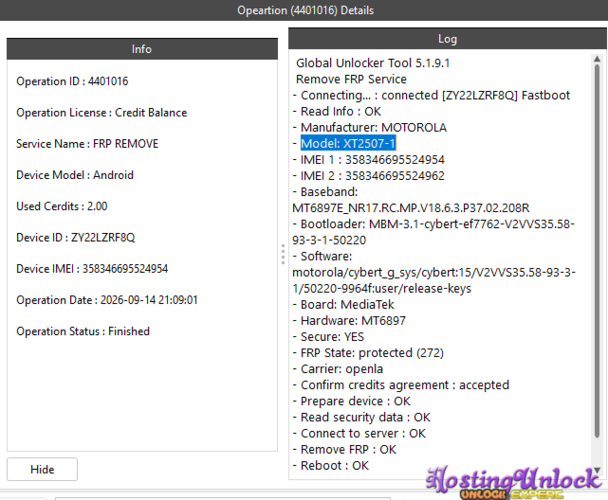Click the 'motorola/cybert_g_sys' software line
This screenshot has width=608, height=500.
pos(434,272)
